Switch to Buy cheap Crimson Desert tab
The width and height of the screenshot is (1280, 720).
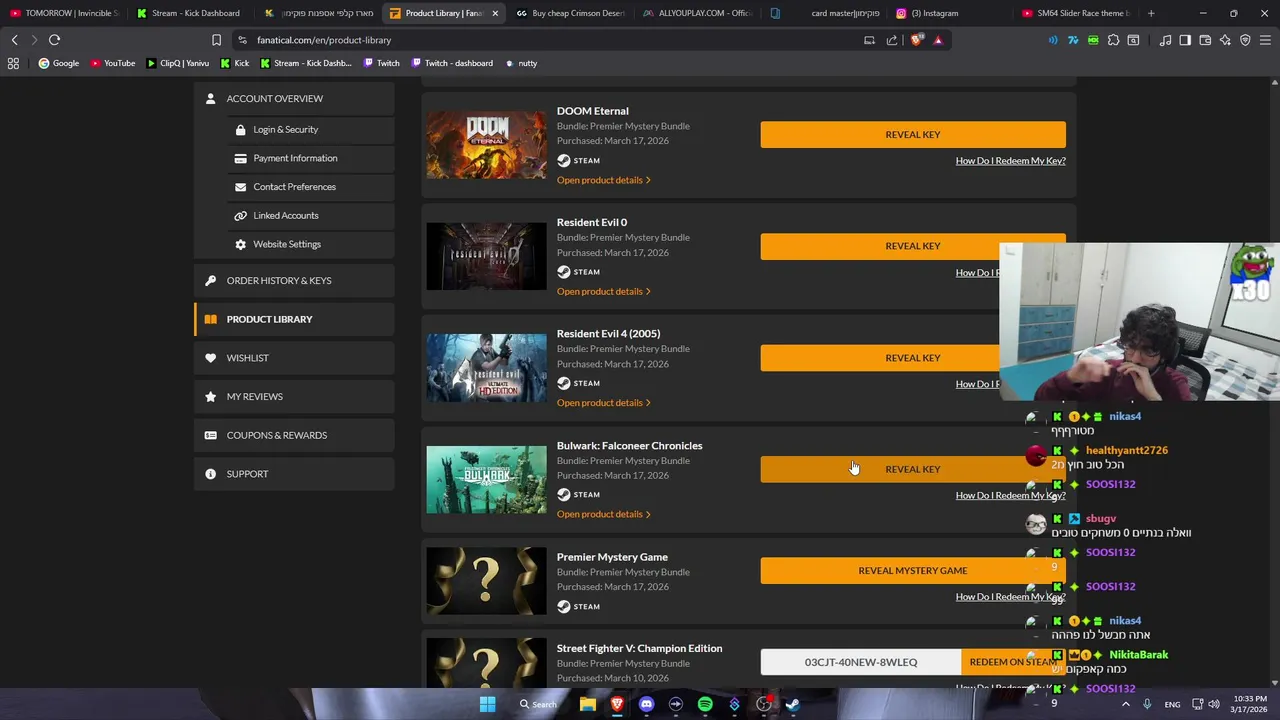(x=571, y=13)
